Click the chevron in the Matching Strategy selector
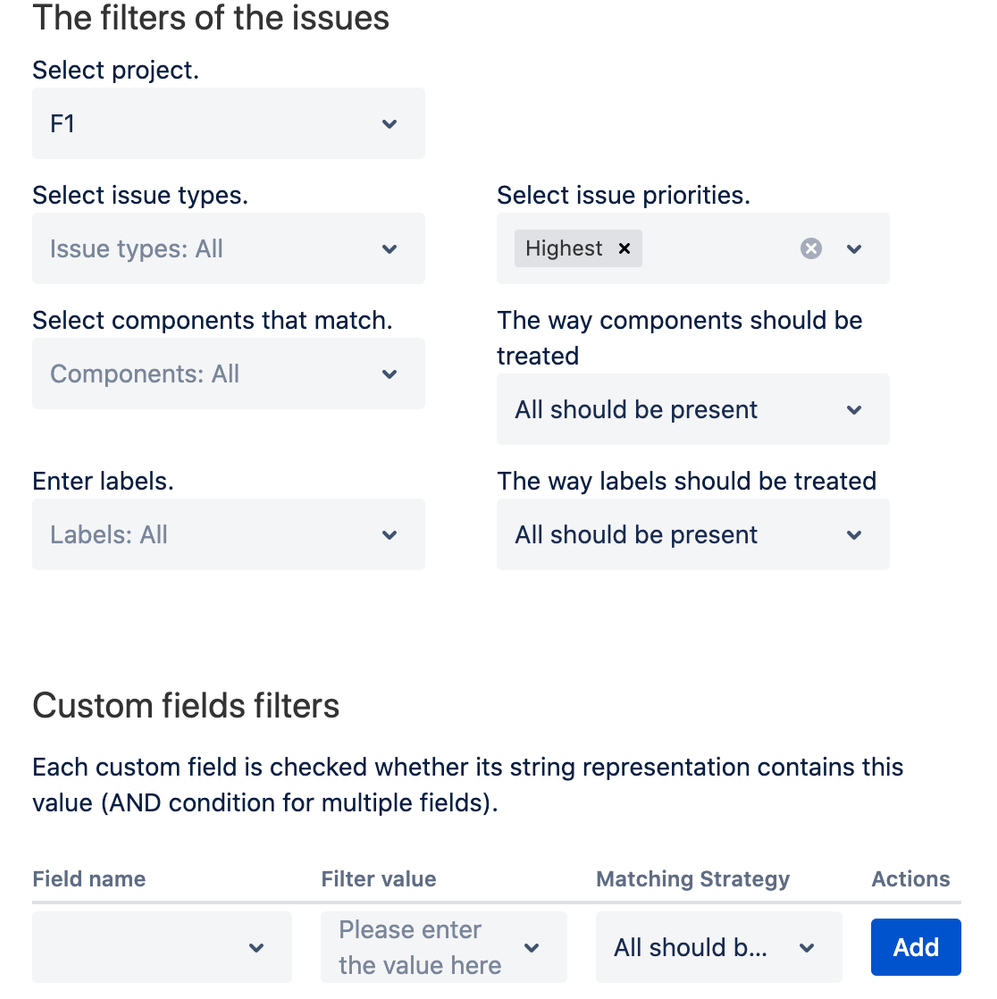The image size is (997, 999). click(807, 948)
